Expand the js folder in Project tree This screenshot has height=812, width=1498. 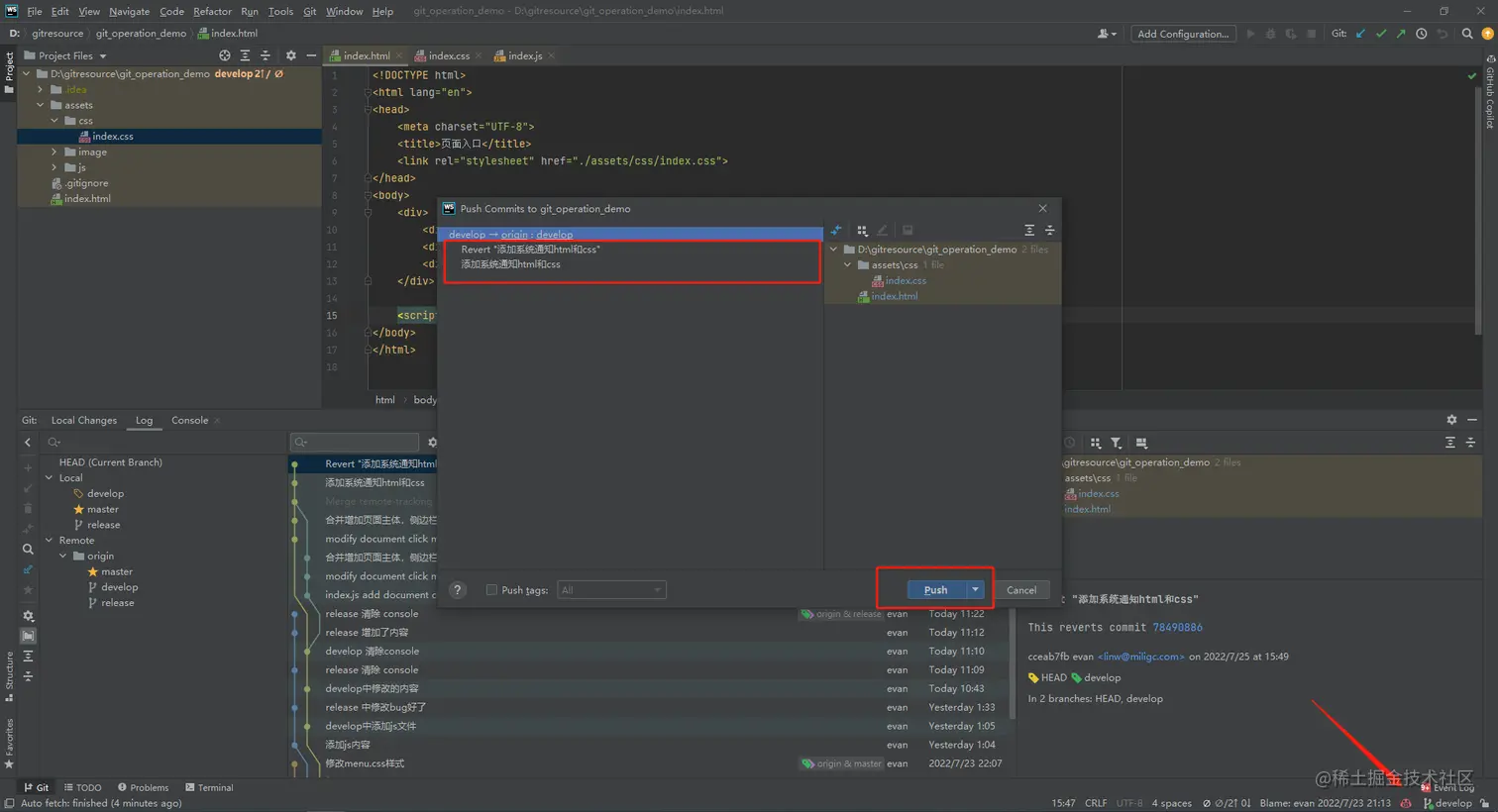(54, 167)
